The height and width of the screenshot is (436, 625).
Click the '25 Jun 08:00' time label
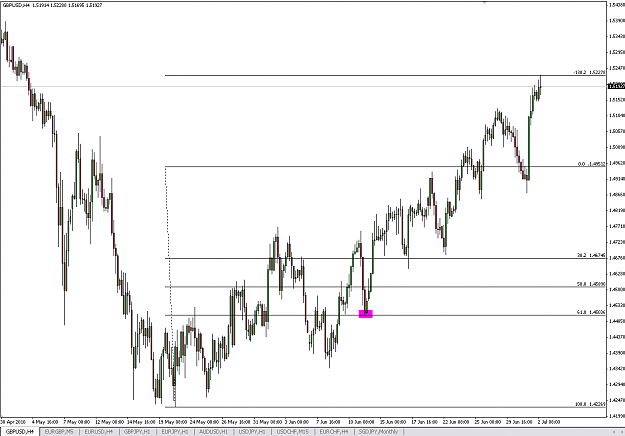(487, 422)
